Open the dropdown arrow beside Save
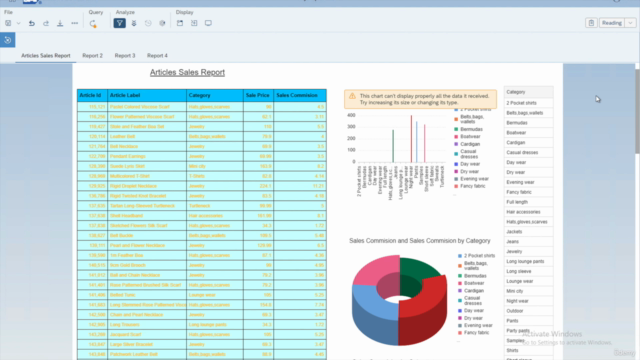Viewport: 640px width, 360px height. [18, 23]
